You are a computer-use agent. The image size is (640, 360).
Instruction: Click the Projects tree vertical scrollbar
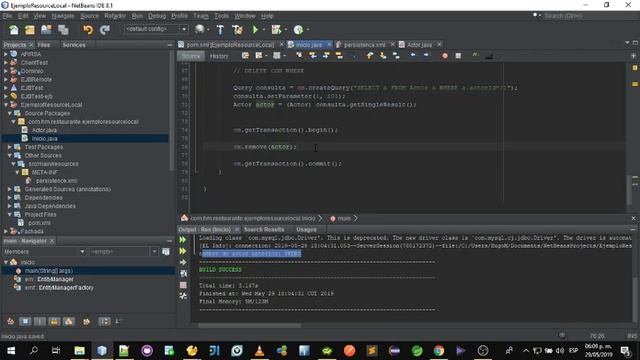point(172,110)
